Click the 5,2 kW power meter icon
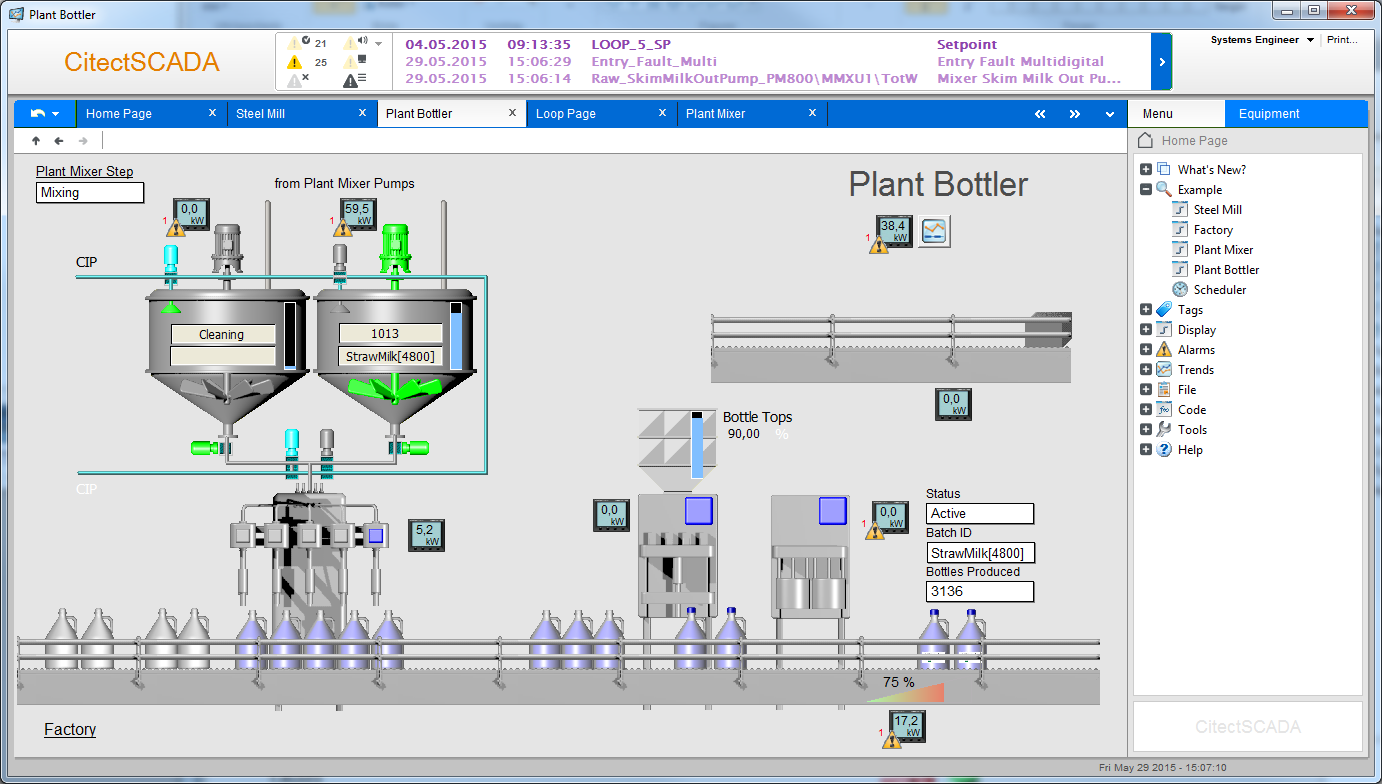The image size is (1382, 784). (424, 535)
